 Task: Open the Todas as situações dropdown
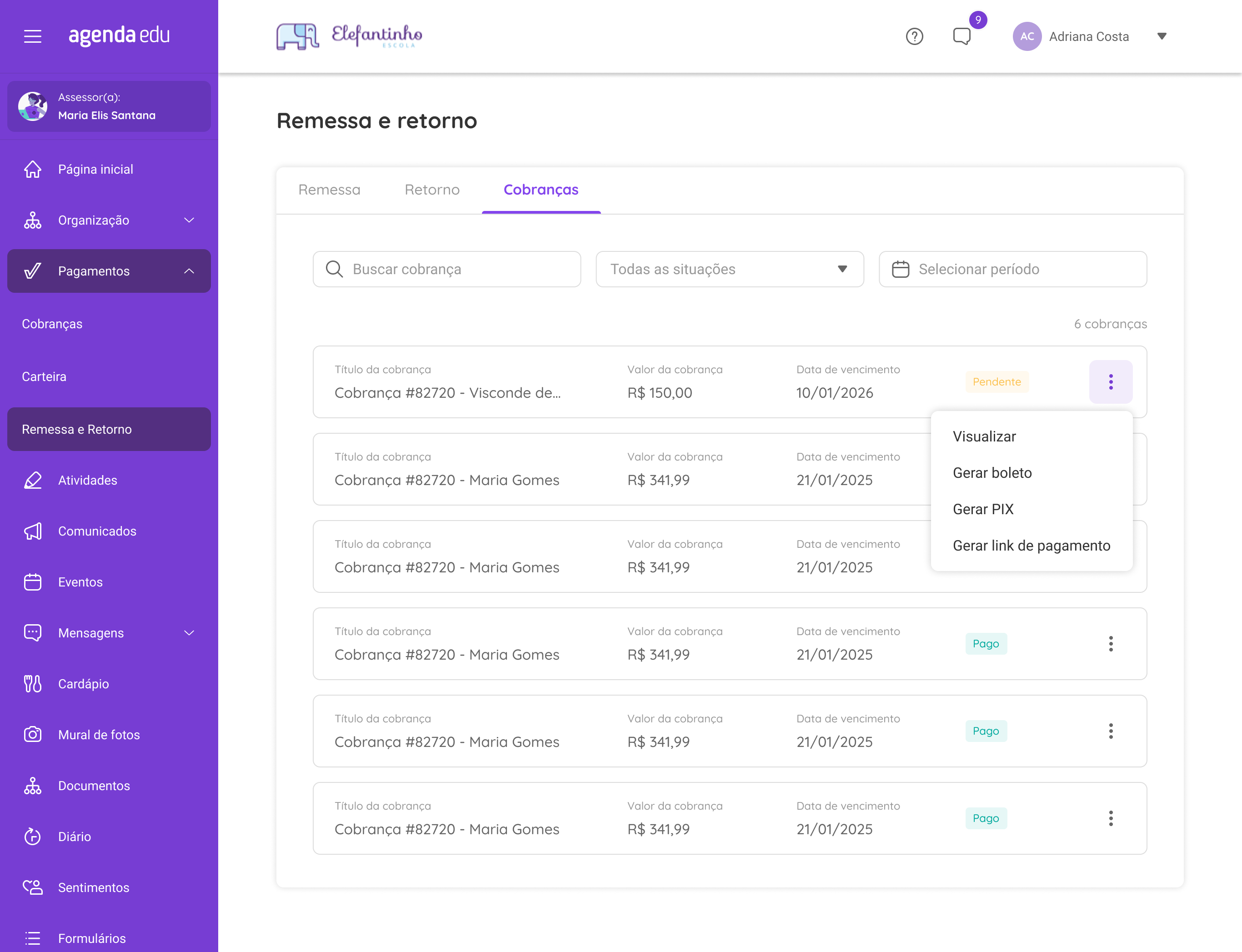(729, 269)
